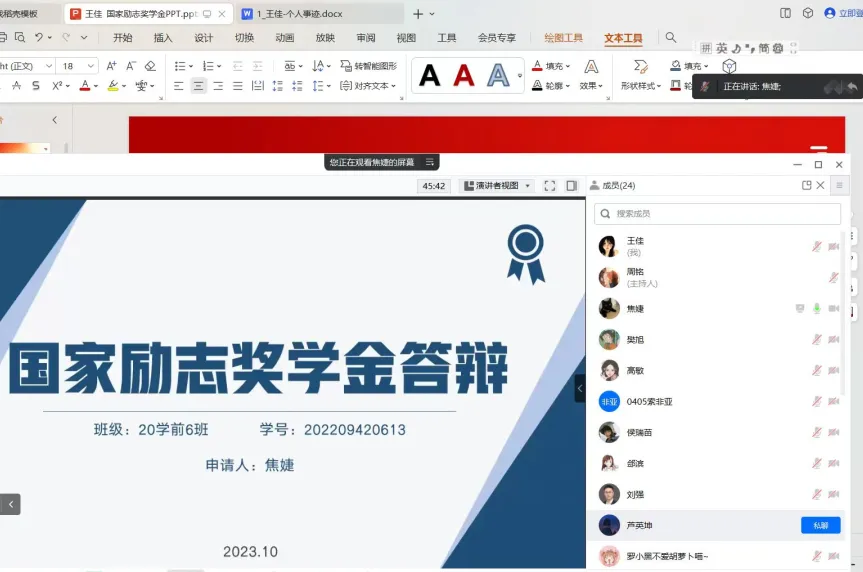Toggle strikethrough text formatting
This screenshot has height=572, width=863.
tap(36, 86)
